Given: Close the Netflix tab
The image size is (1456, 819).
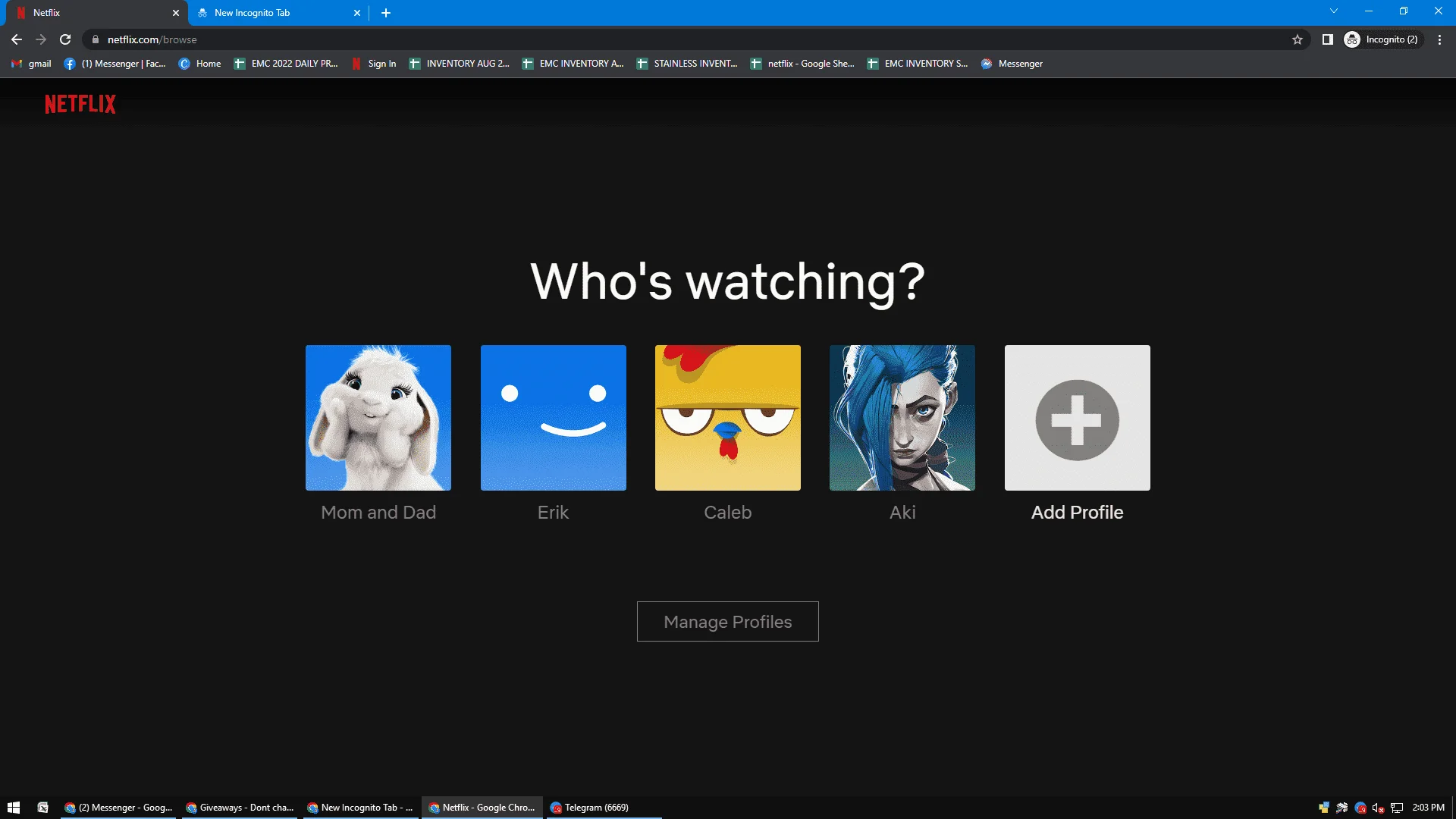Looking at the screenshot, I should [x=176, y=13].
